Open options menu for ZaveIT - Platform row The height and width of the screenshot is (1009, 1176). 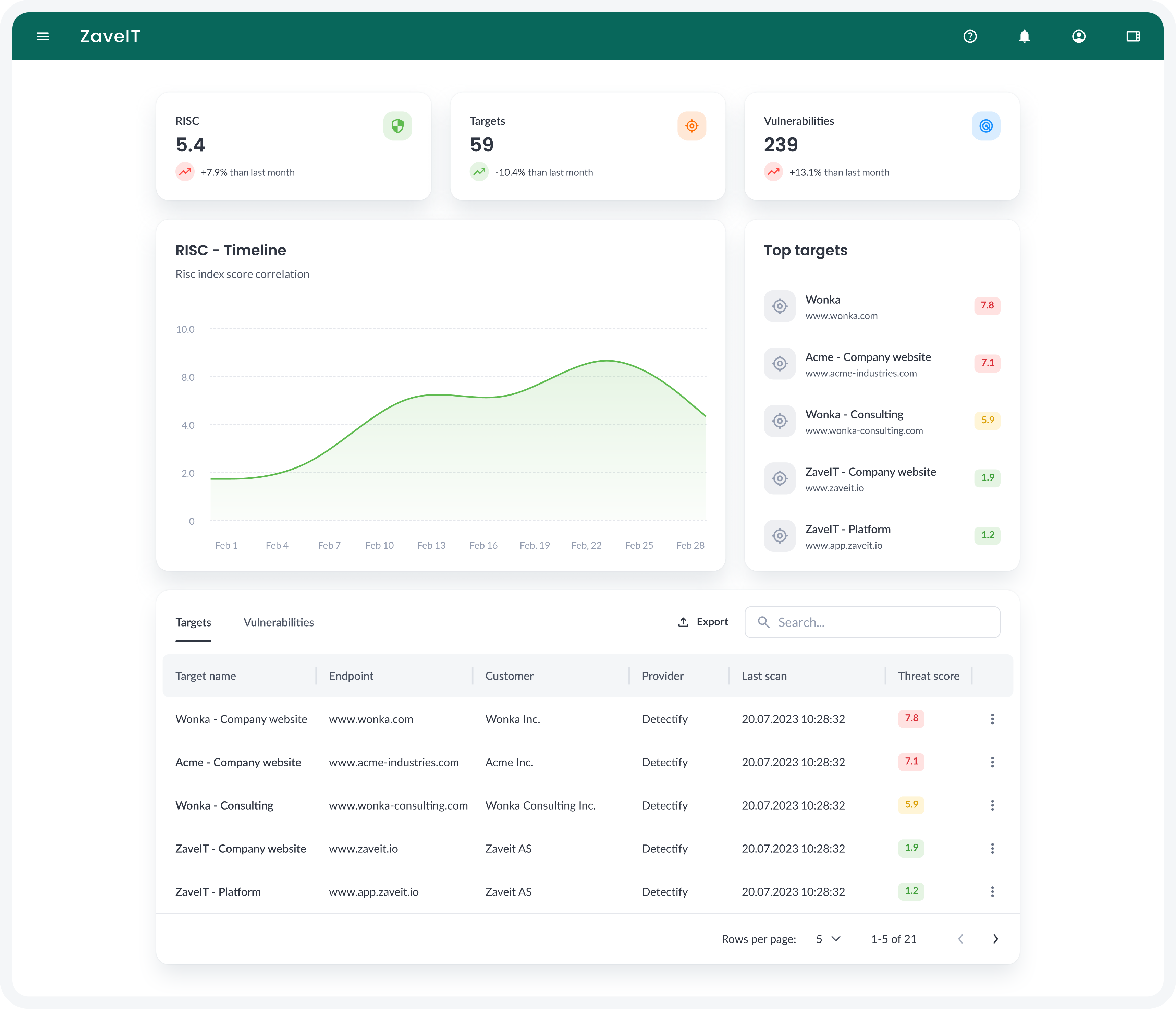[992, 891]
